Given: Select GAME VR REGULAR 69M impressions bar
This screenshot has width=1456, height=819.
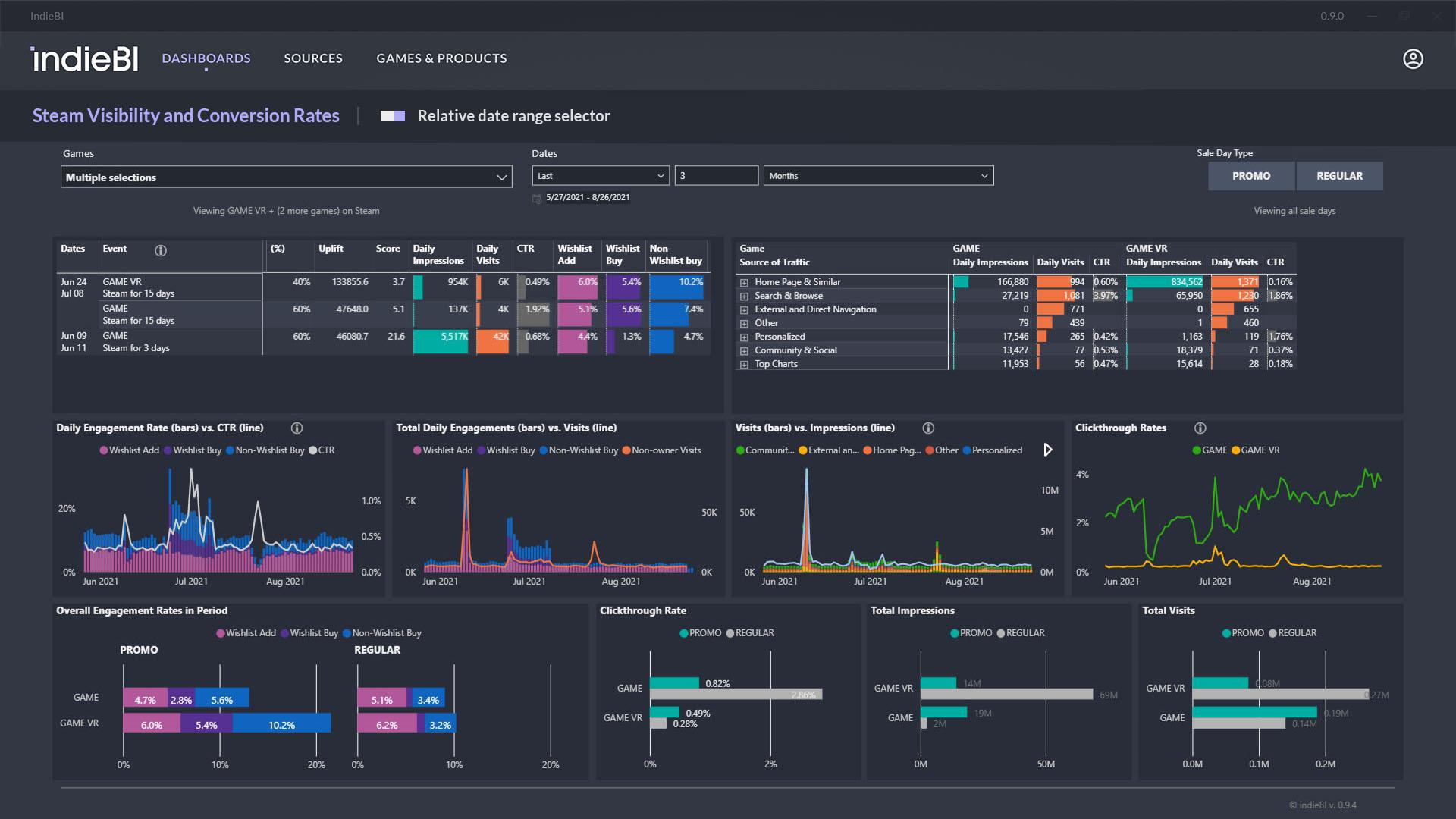Looking at the screenshot, I should [1007, 694].
